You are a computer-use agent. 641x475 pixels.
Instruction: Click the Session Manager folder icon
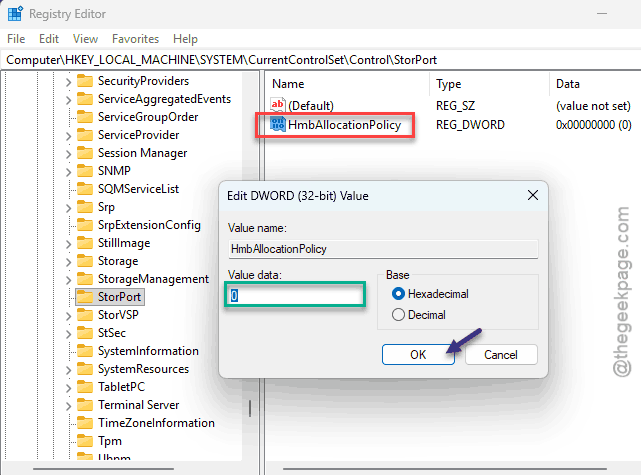click(85, 153)
